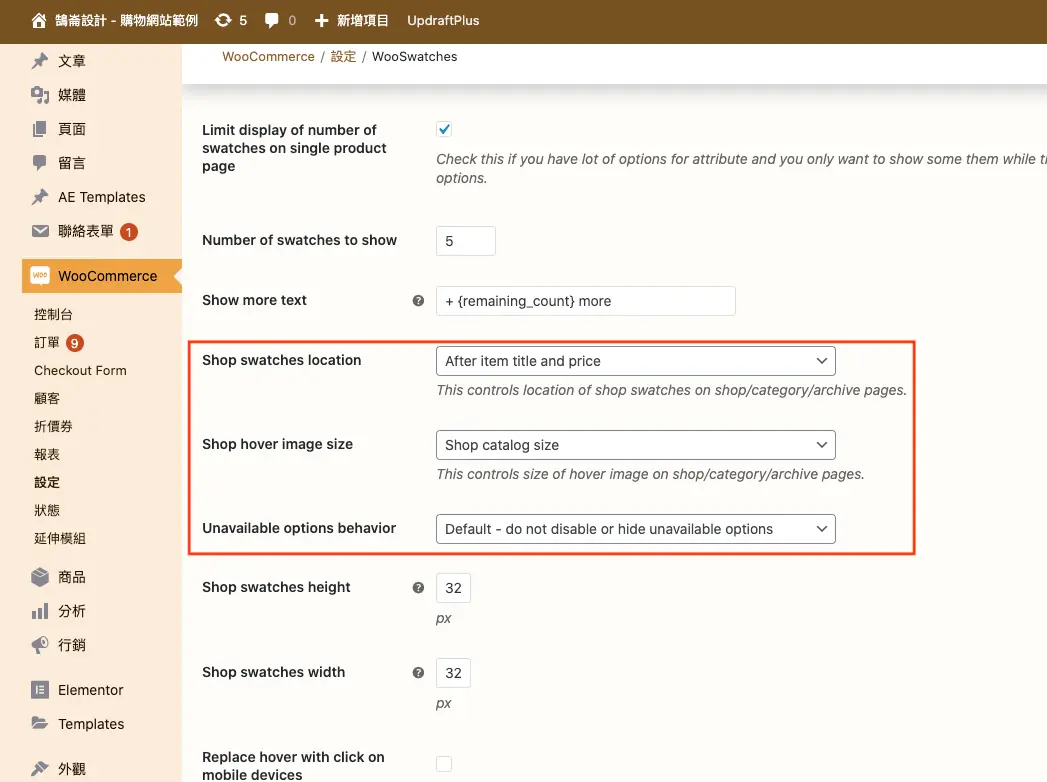Click the Woo icon in sidebar
The width and height of the screenshot is (1047, 782).
coord(40,276)
